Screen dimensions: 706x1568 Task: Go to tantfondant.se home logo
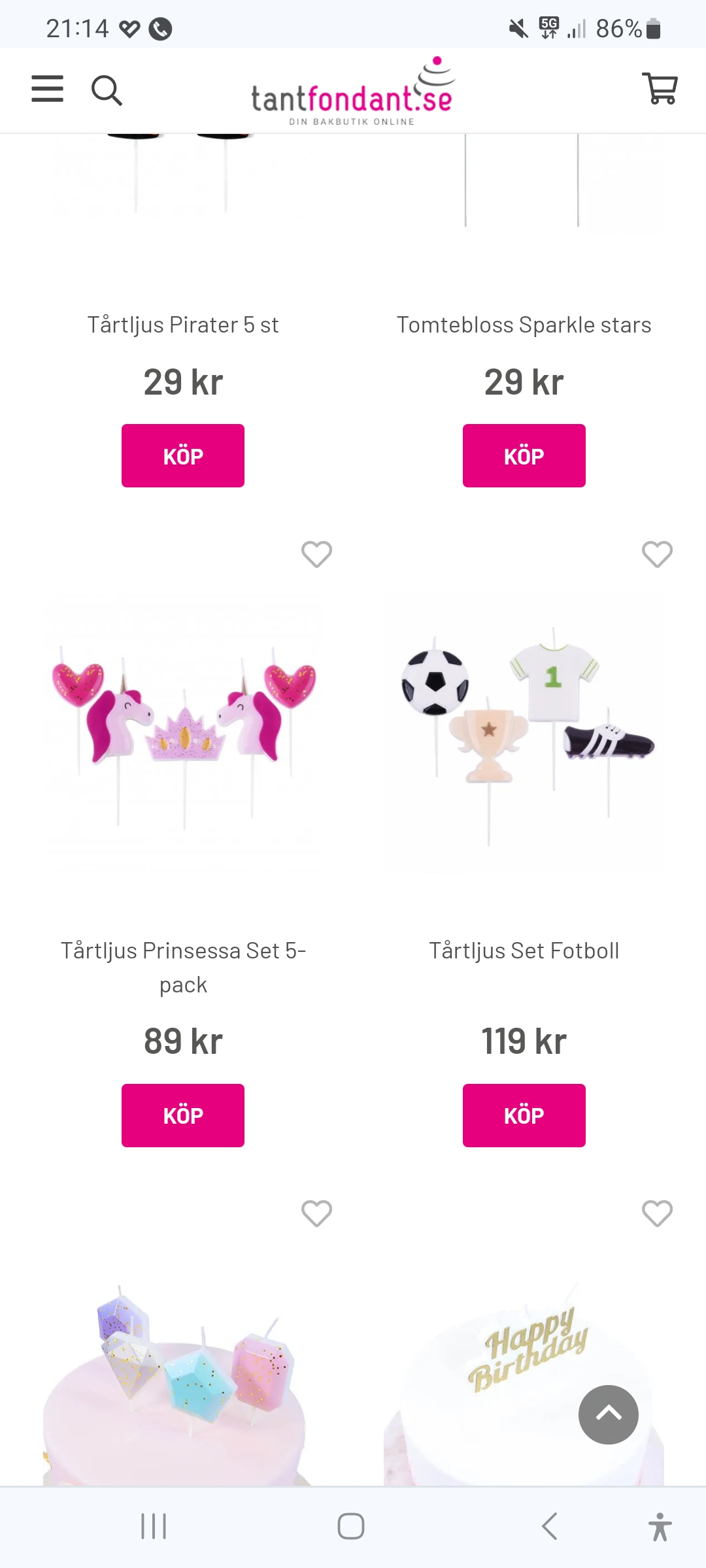(x=353, y=93)
